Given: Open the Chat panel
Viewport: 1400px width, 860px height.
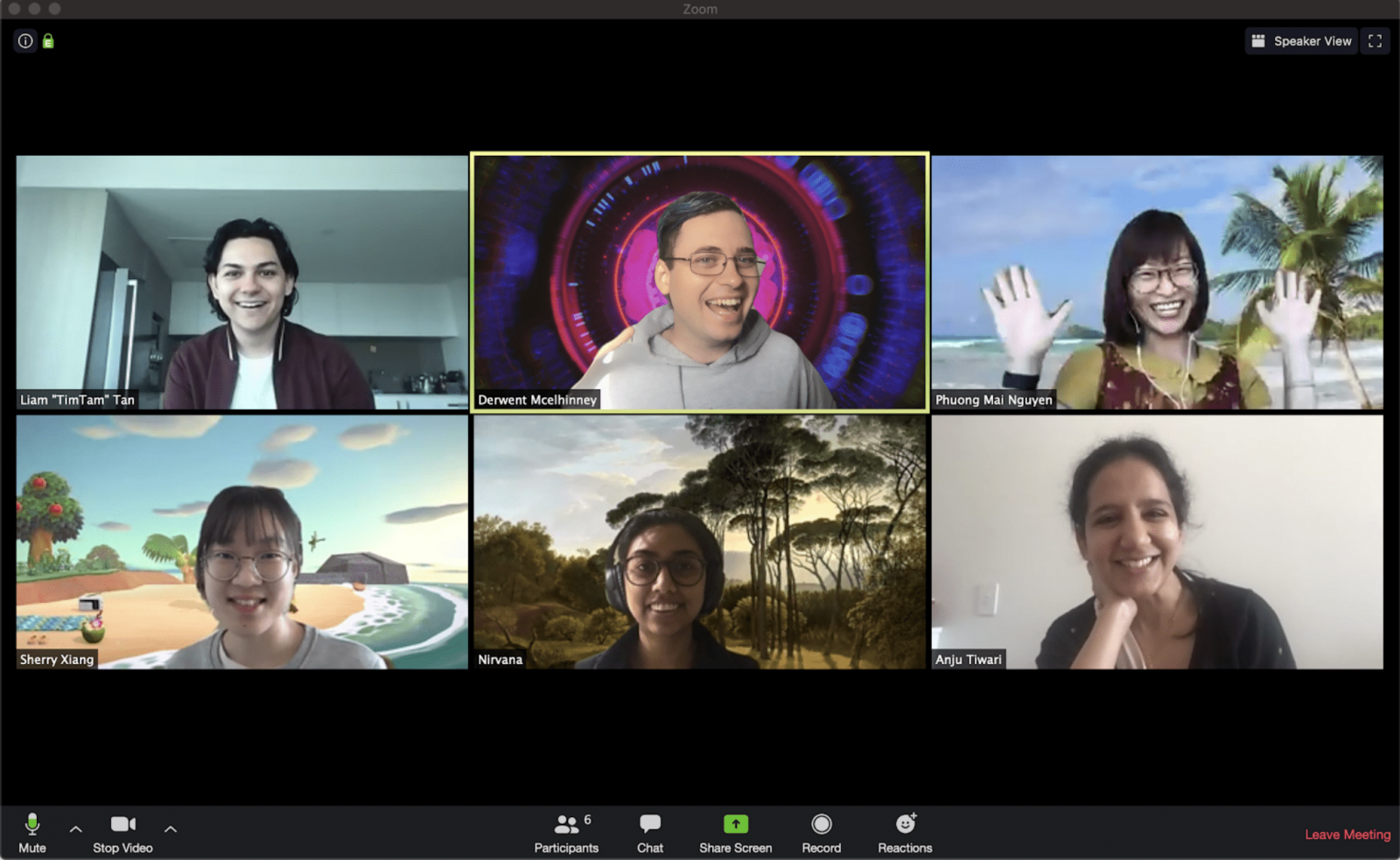Looking at the screenshot, I should click(x=649, y=833).
